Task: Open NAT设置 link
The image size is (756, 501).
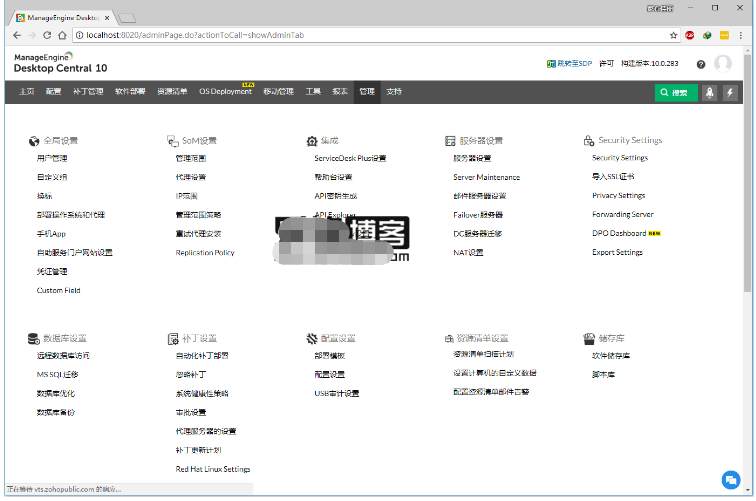Action: pos(468,253)
